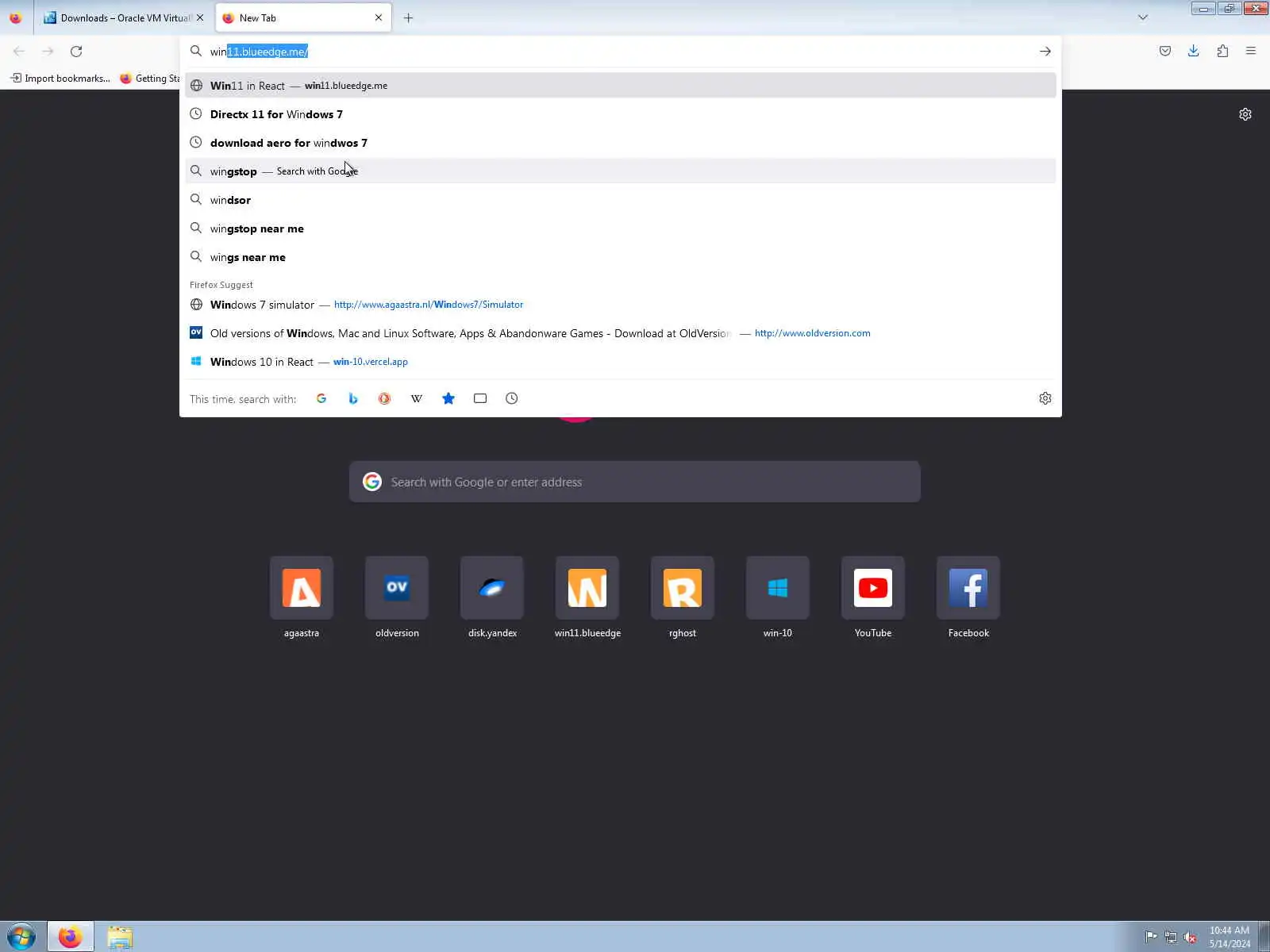Open Windows 10 in React suggestion
The image size is (1270, 952).
coord(621,362)
